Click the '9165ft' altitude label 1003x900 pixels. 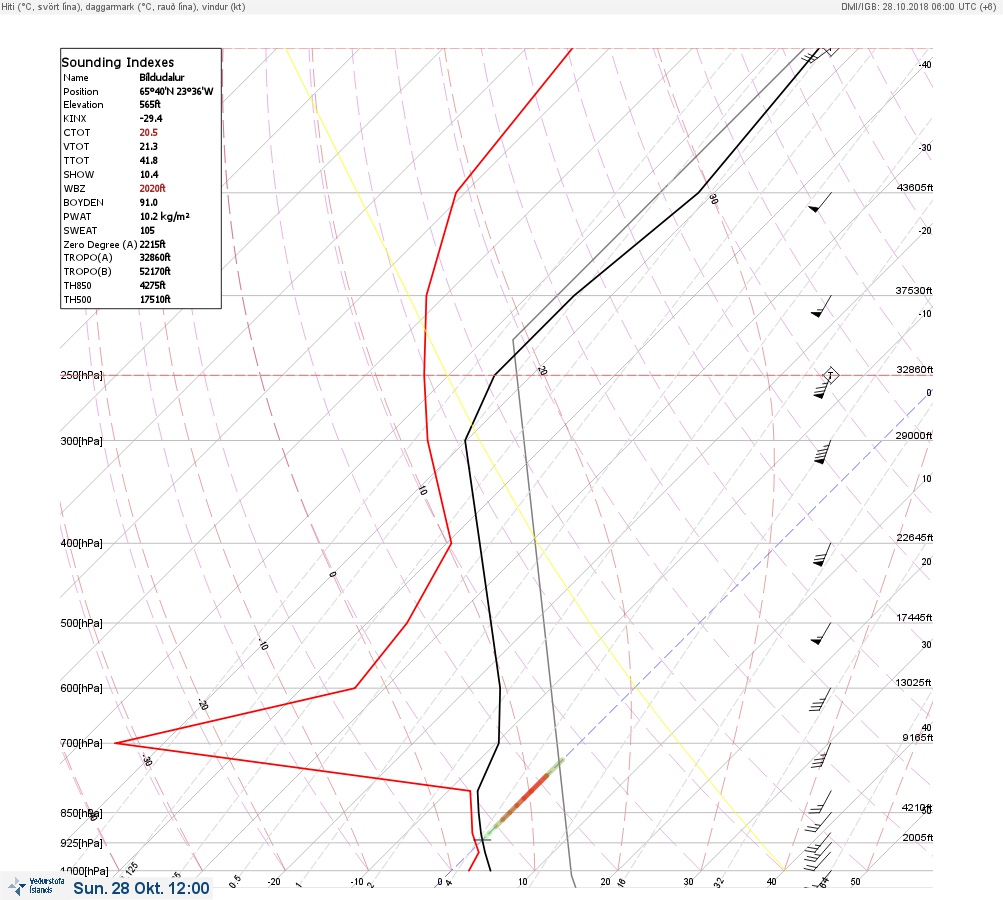918,738
